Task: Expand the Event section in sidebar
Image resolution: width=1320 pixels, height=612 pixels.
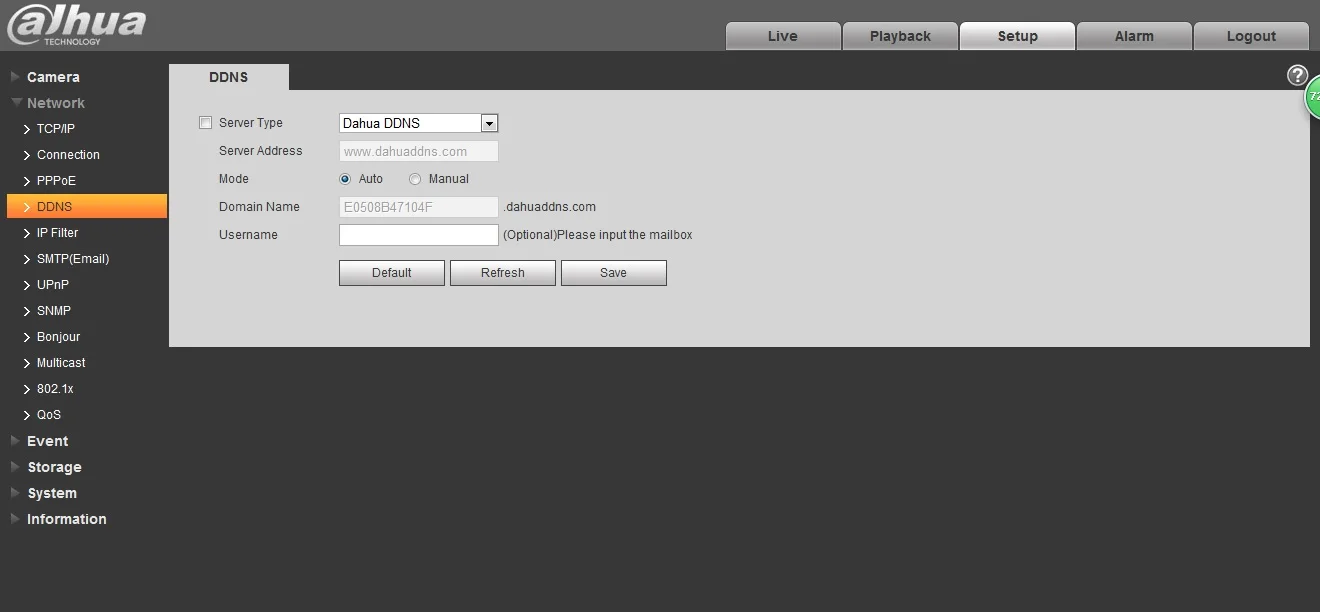Action: click(48, 441)
